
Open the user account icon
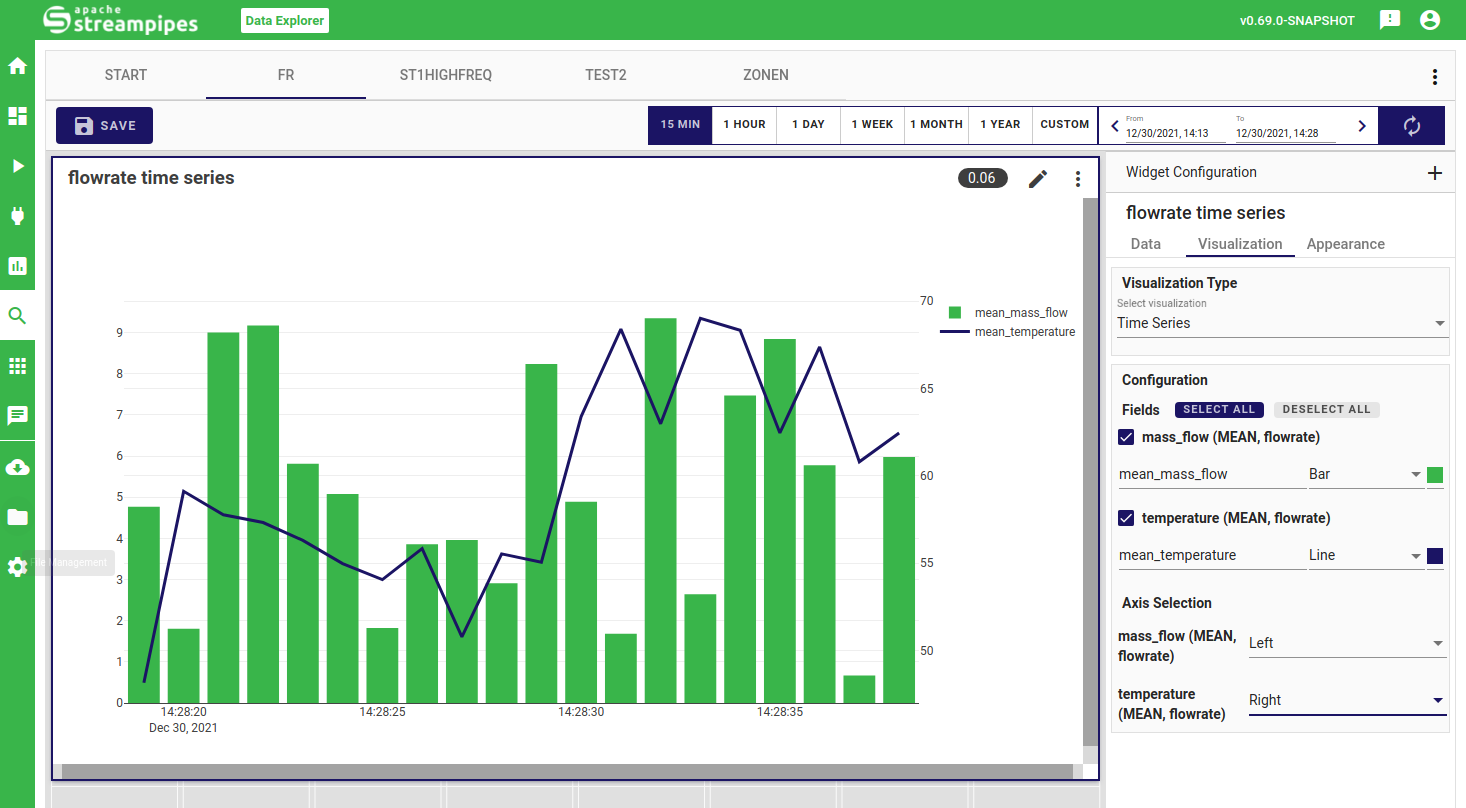coord(1430,20)
